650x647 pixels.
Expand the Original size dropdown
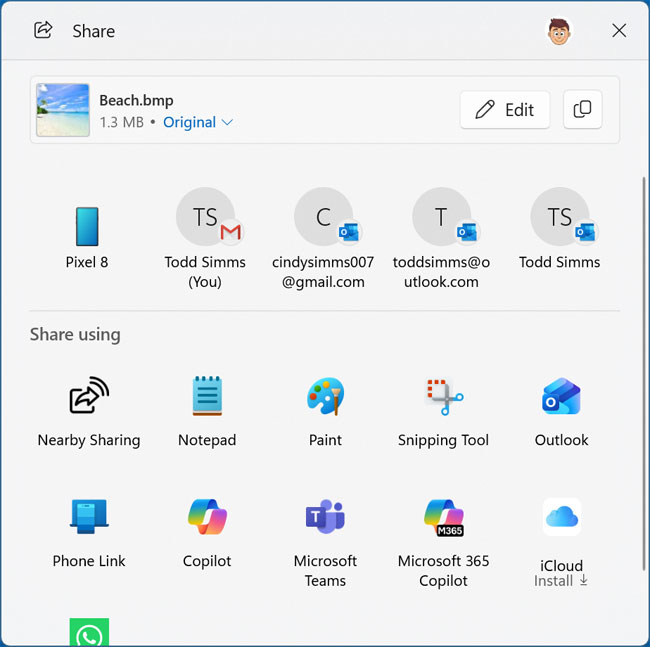(198, 122)
